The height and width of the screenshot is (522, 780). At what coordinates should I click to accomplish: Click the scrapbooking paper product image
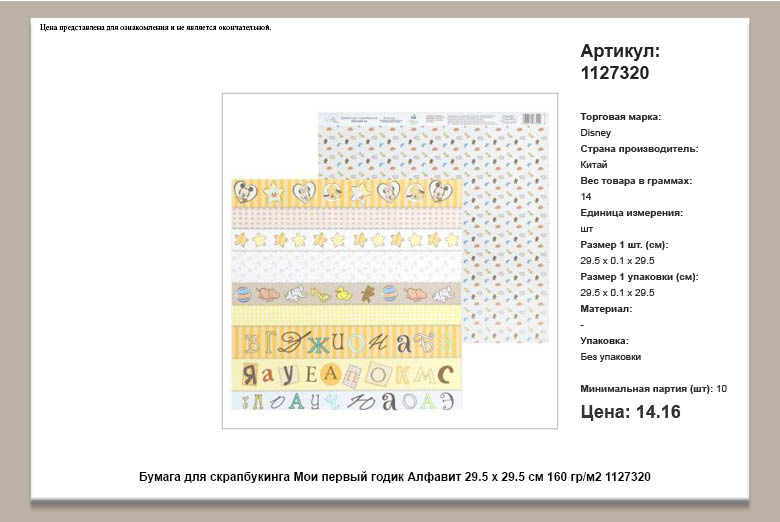click(390, 260)
